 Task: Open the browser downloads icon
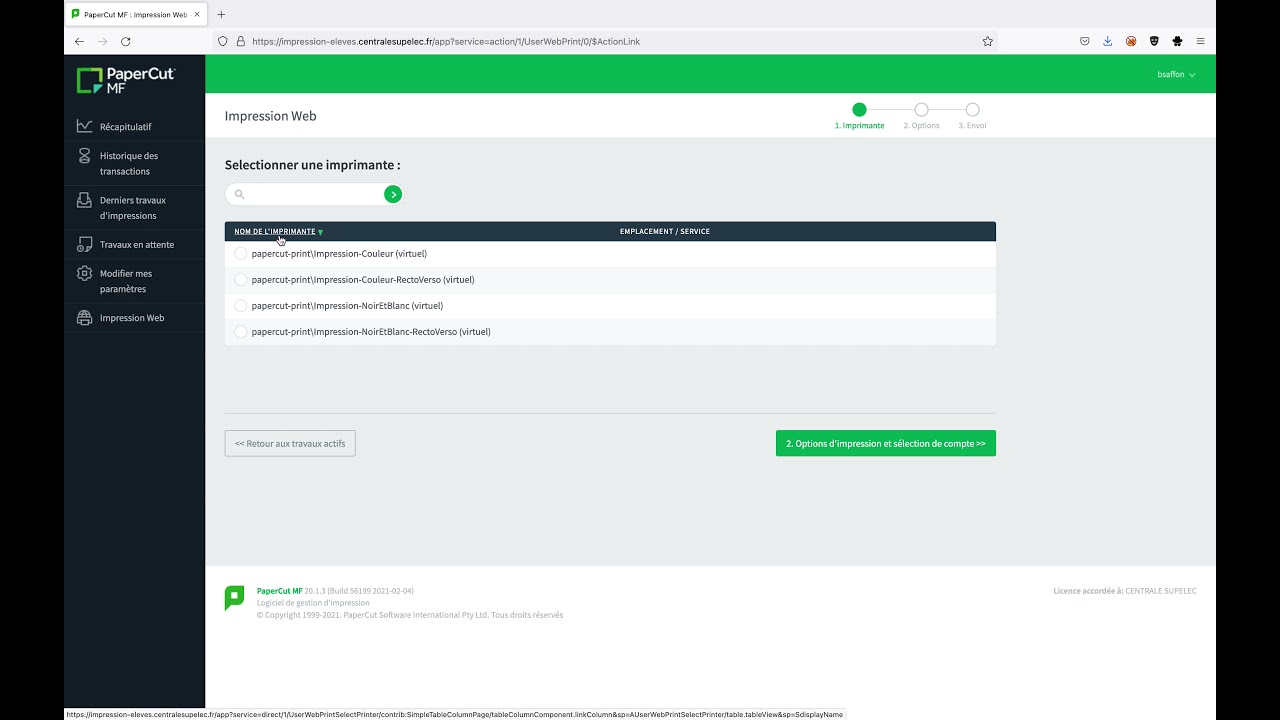(1108, 41)
